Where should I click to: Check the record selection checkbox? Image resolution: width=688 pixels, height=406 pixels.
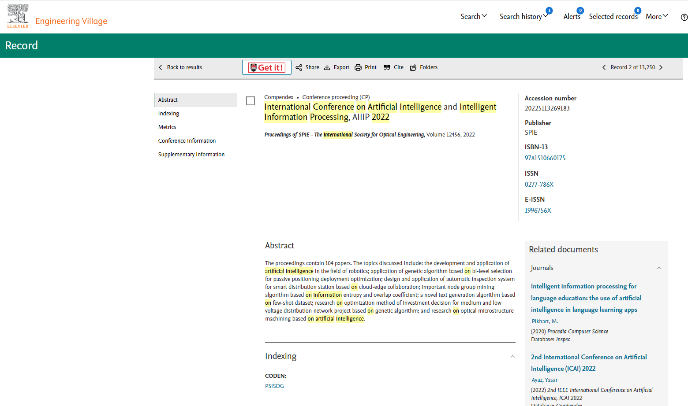[251, 101]
